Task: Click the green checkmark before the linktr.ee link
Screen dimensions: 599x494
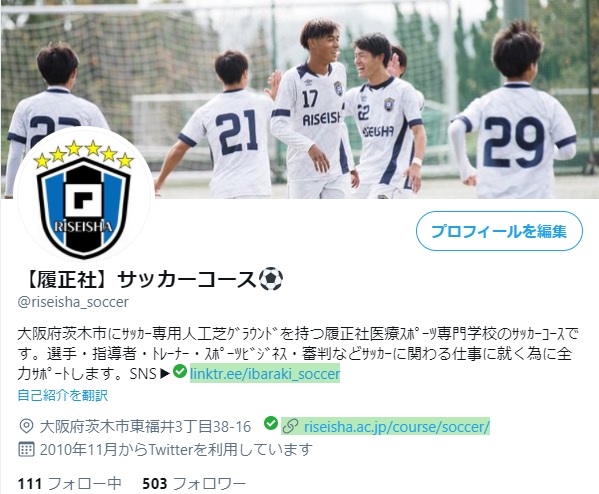Action: coord(180,371)
